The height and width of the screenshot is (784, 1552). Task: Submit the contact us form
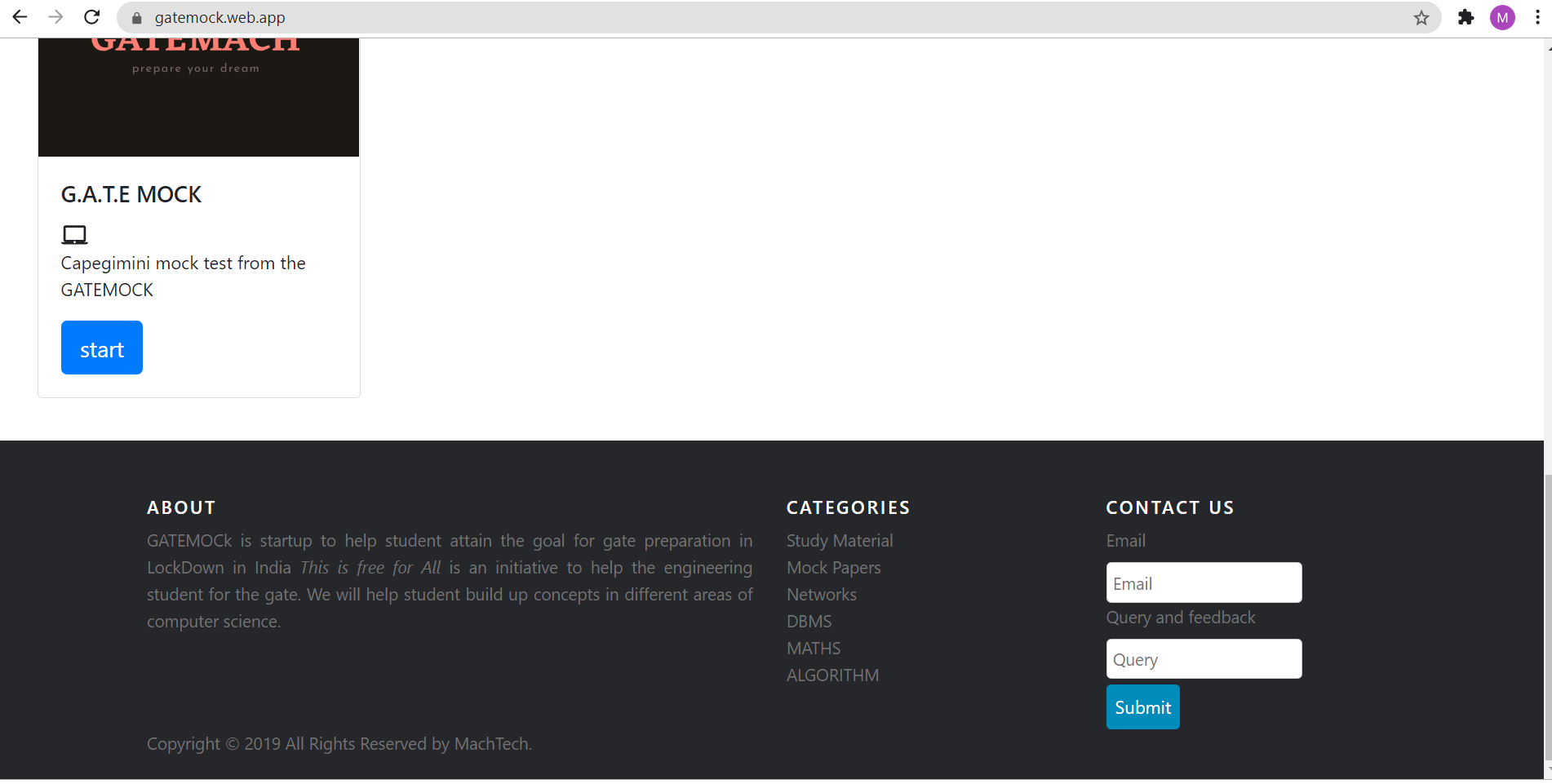[1142, 707]
